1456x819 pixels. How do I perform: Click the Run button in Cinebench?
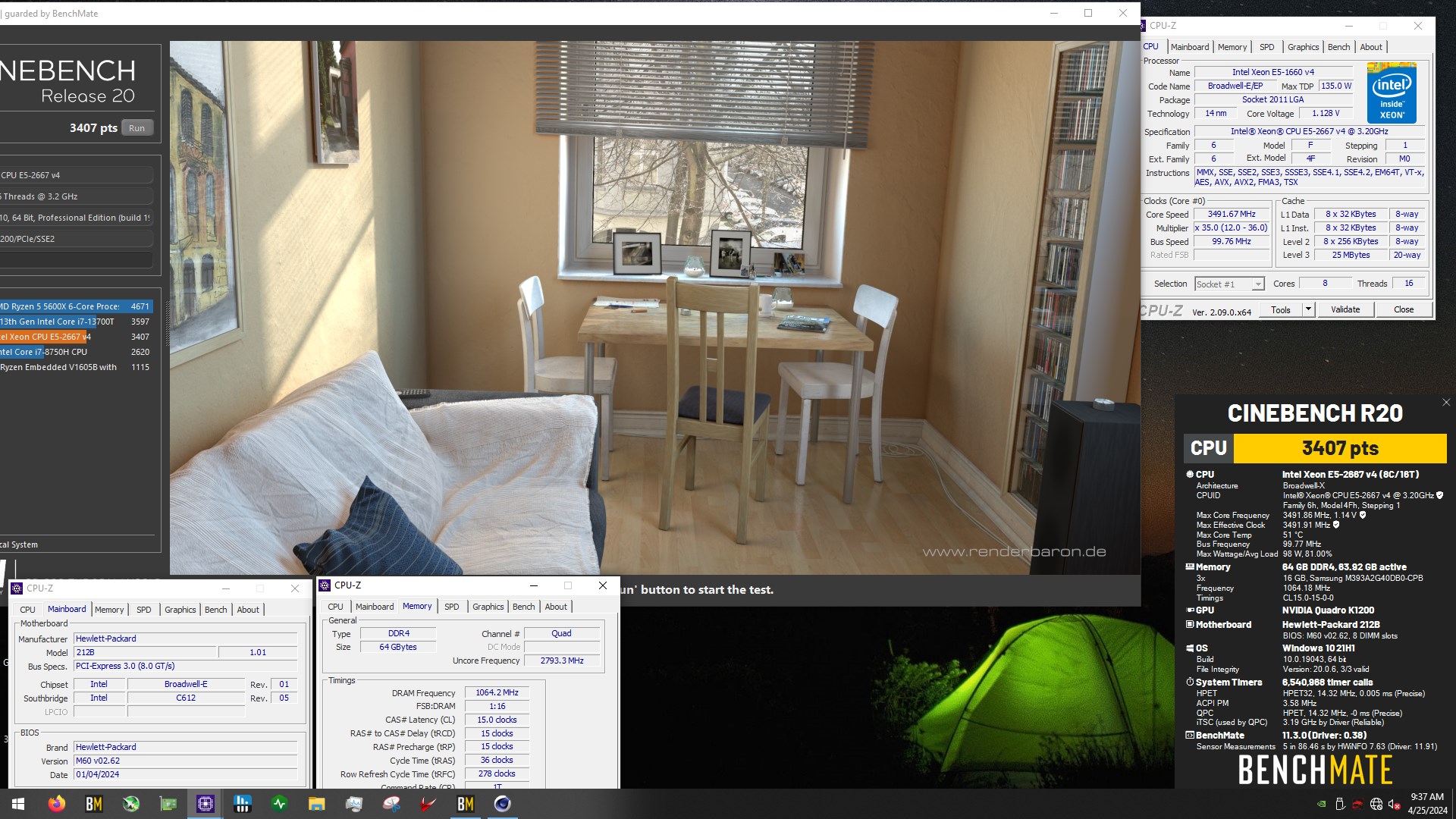136,128
